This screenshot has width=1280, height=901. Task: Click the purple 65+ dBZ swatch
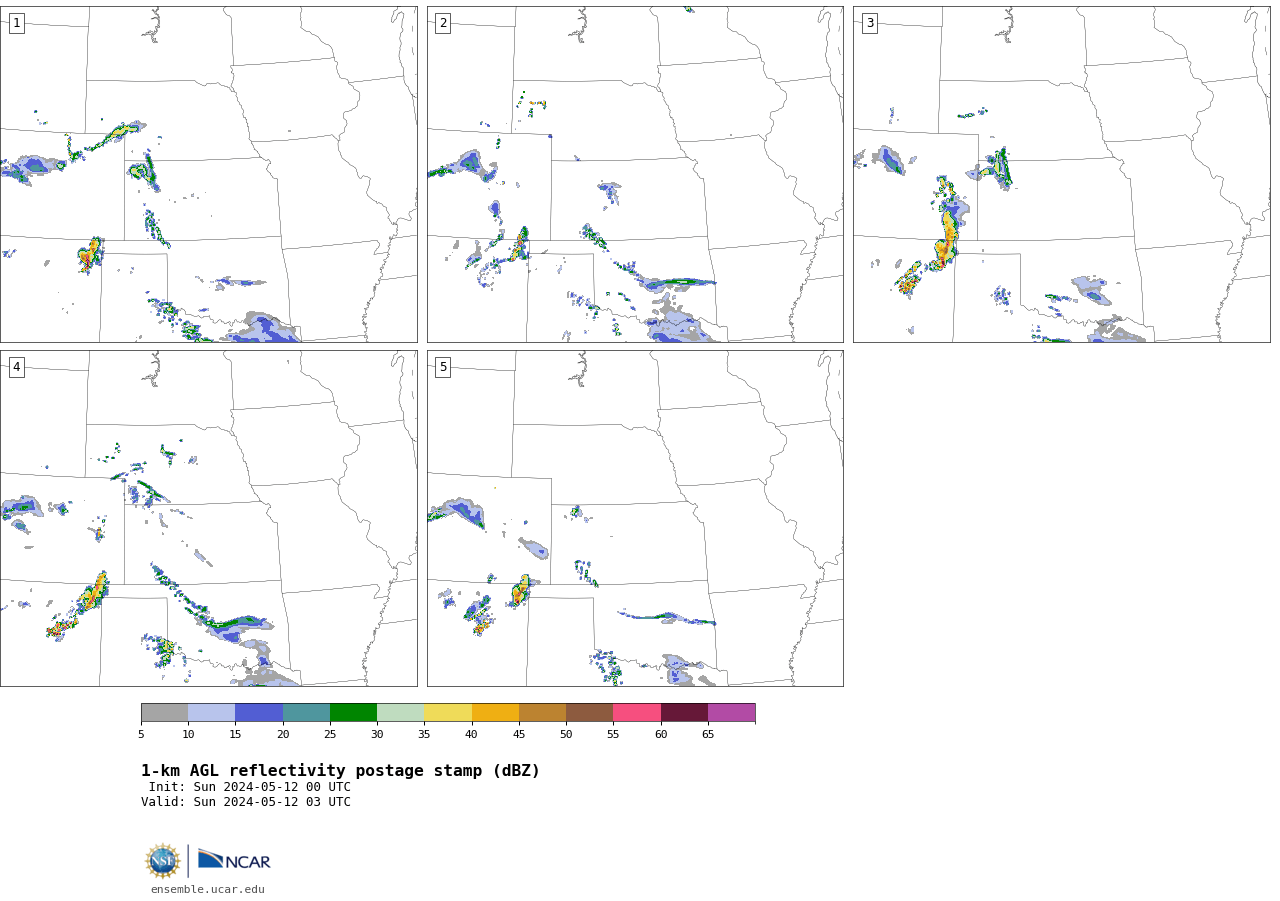click(731, 713)
